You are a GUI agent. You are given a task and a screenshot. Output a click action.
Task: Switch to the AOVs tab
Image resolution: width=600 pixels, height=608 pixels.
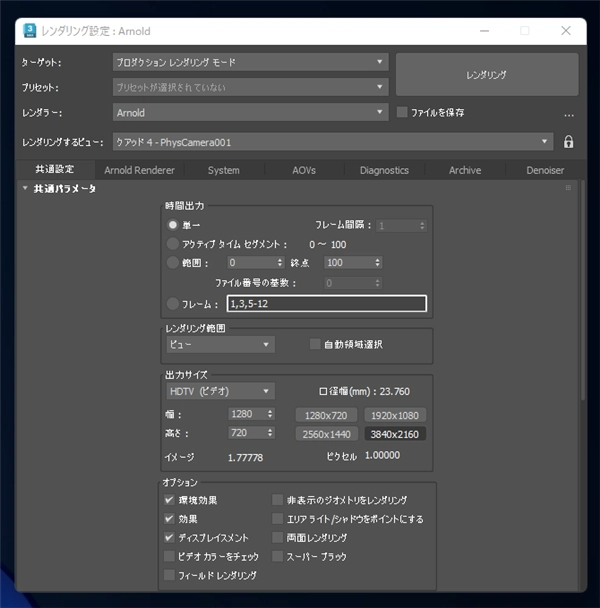[x=304, y=170]
